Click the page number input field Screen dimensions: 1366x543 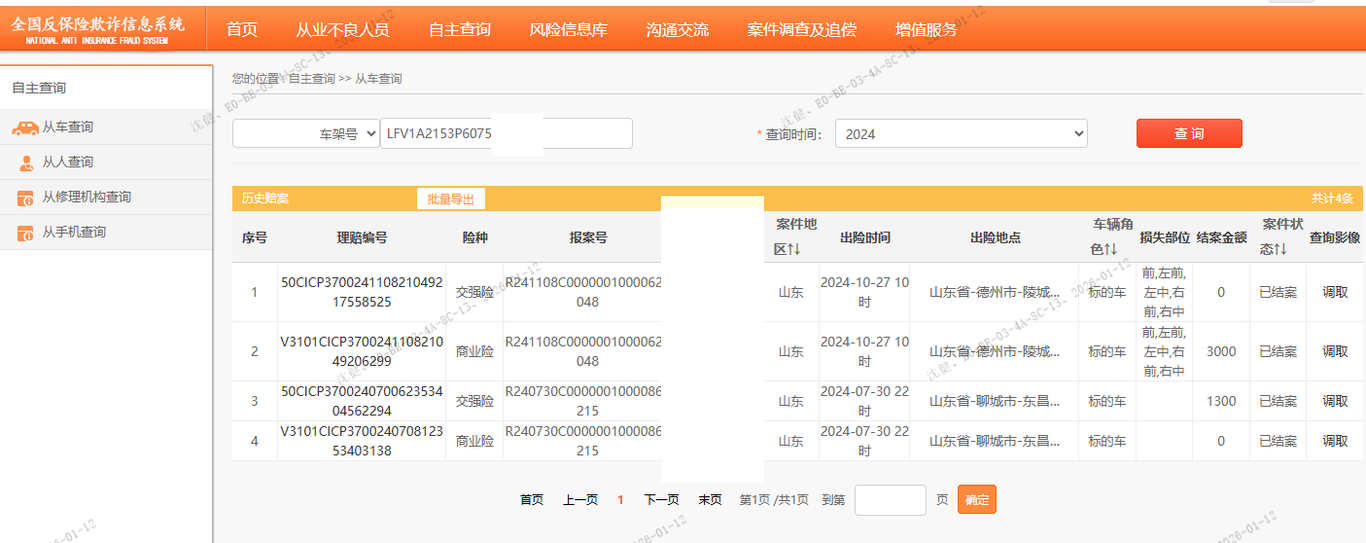889,500
